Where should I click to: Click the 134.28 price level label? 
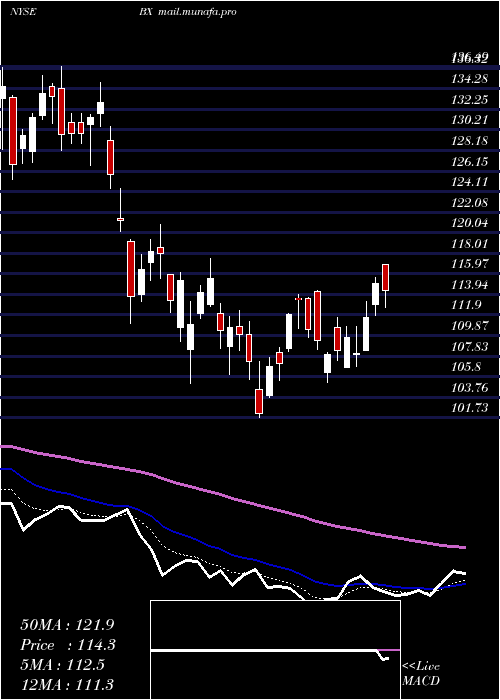470,79
